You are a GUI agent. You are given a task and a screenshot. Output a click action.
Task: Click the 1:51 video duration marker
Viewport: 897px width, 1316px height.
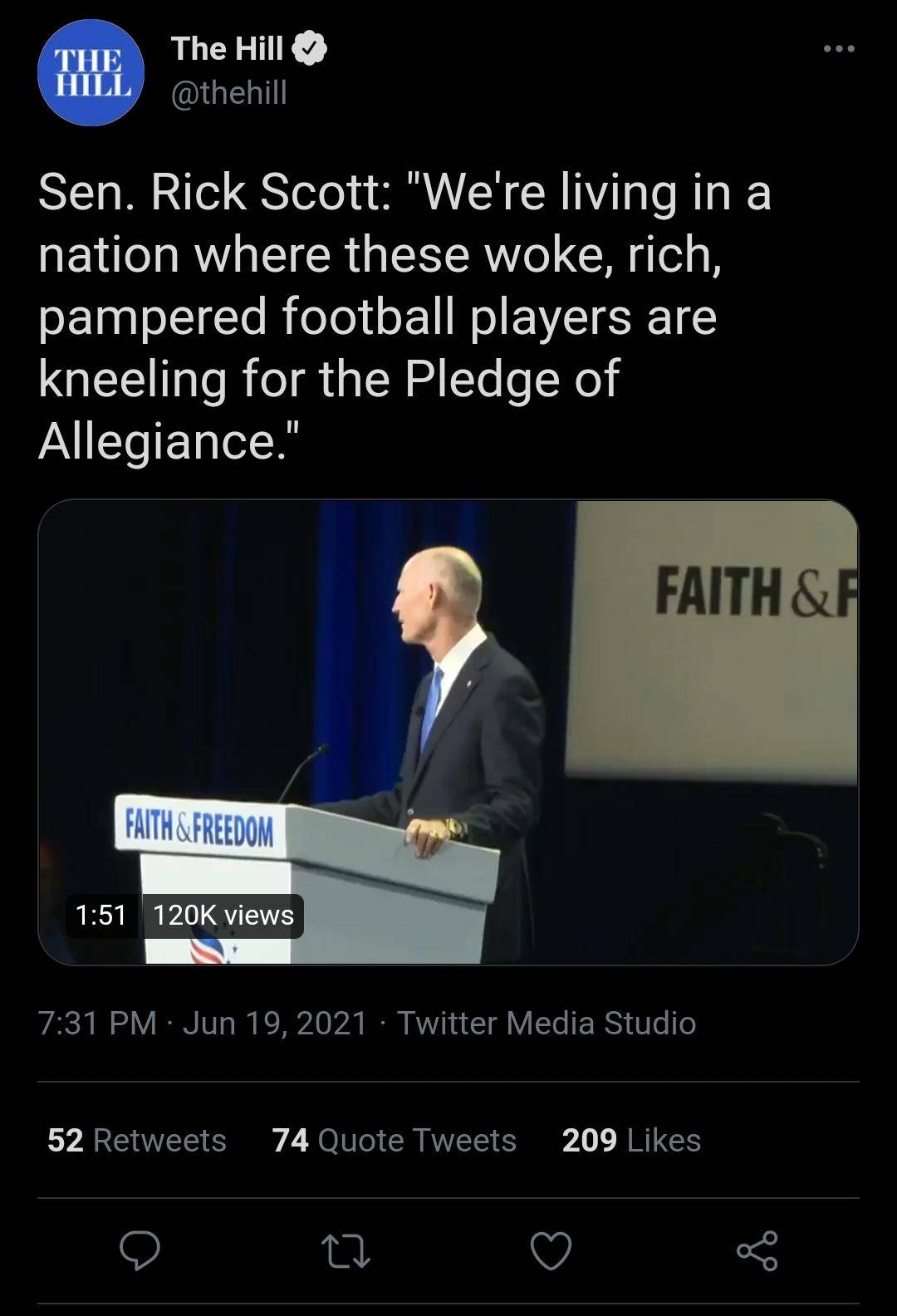(x=100, y=917)
